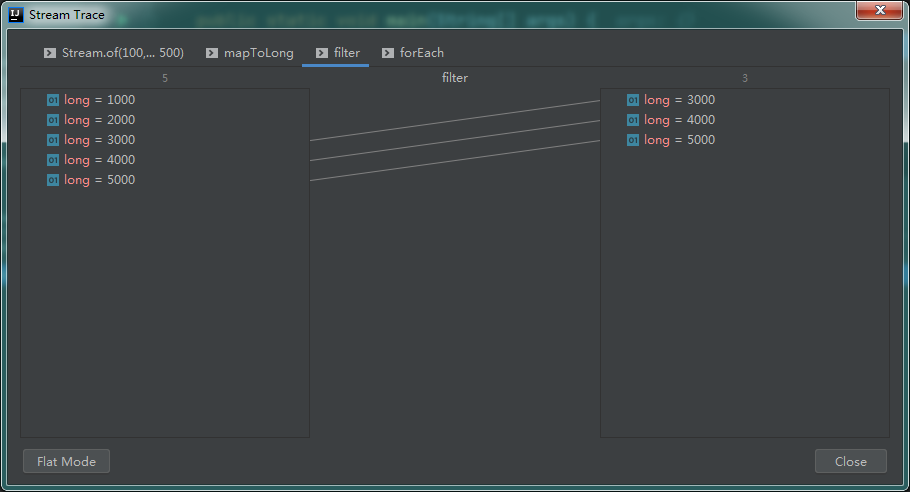The width and height of the screenshot is (910, 492).
Task: Open the Stream.of(100,... 500) tab
Action: click(x=114, y=53)
